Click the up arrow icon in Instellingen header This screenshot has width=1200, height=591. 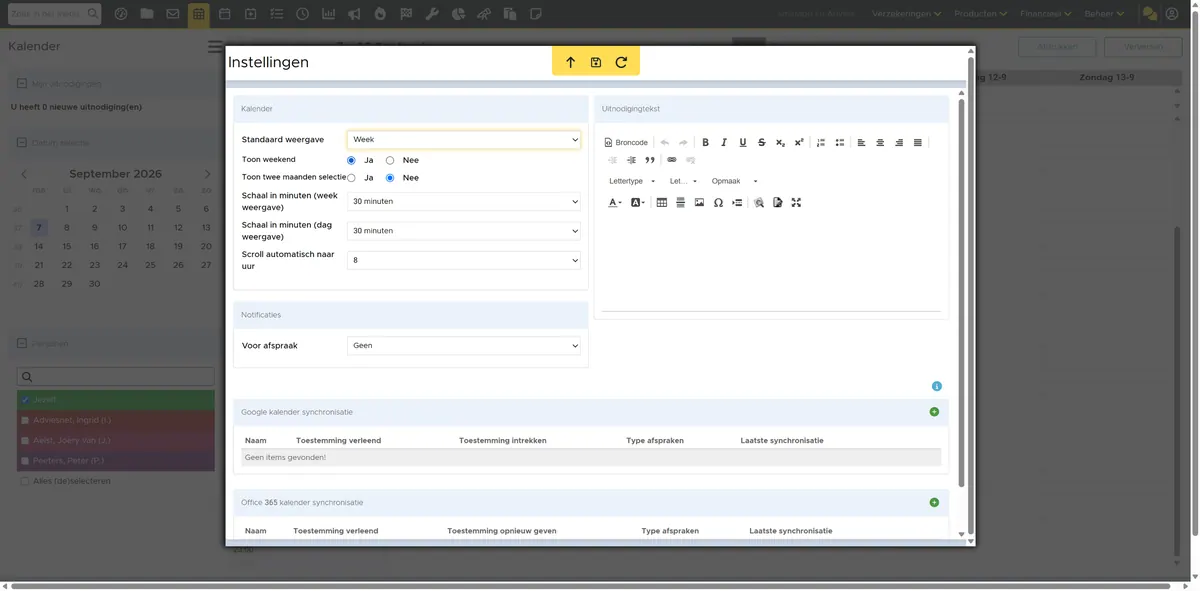point(571,62)
